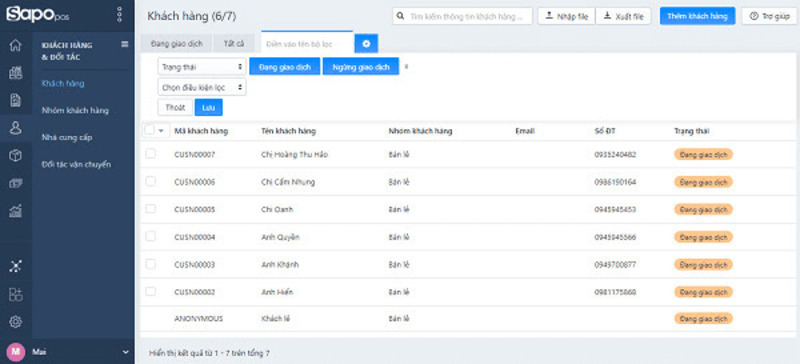This screenshot has width=800, height=364.
Task: Click the document report icon in sidebar
Action: (x=15, y=100)
